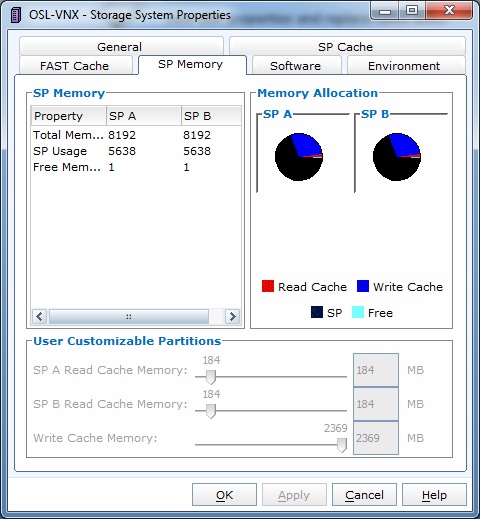Go to the Software tab
This screenshot has height=519, width=480.
pyautogui.click(x=297, y=65)
